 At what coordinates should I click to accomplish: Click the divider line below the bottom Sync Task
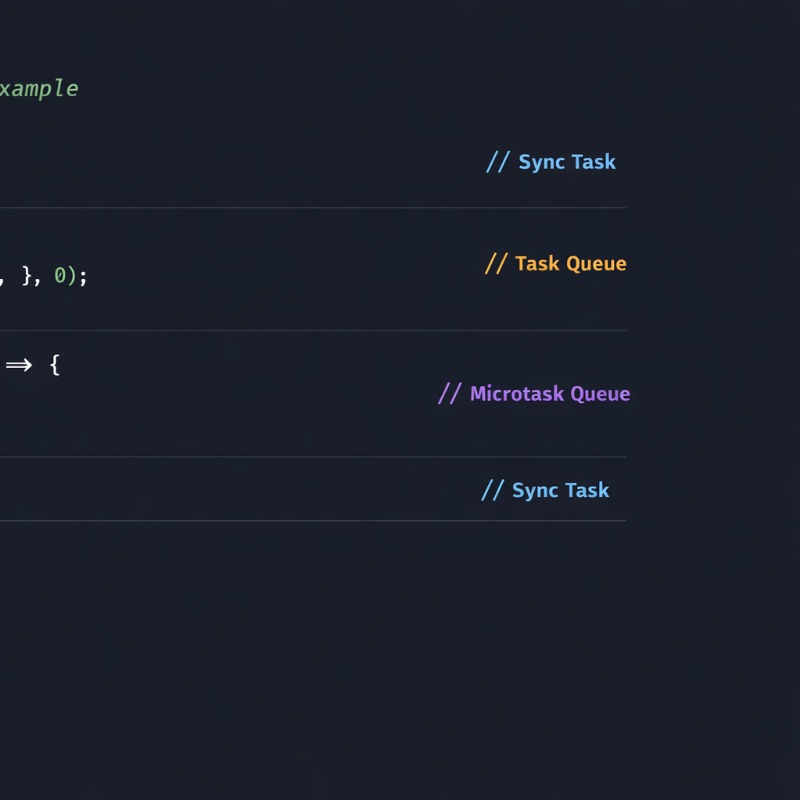[x=312, y=521]
